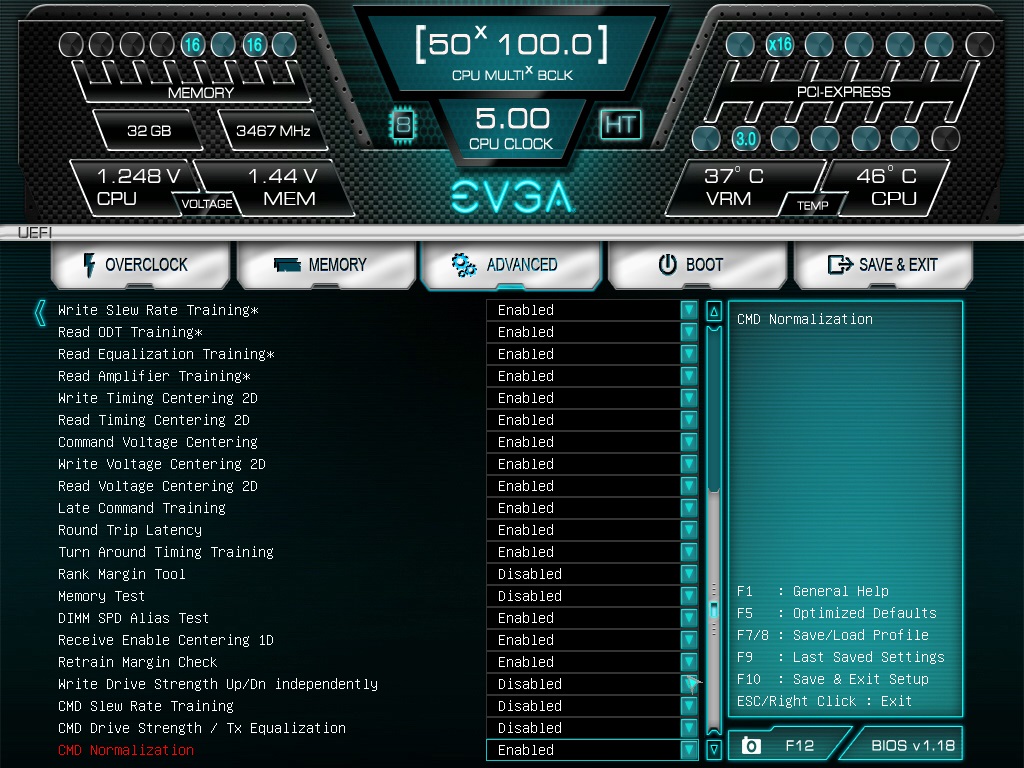Expand Rank Margin Tool arrow
The height and width of the screenshot is (768, 1024).
pyautogui.click(x=688, y=574)
